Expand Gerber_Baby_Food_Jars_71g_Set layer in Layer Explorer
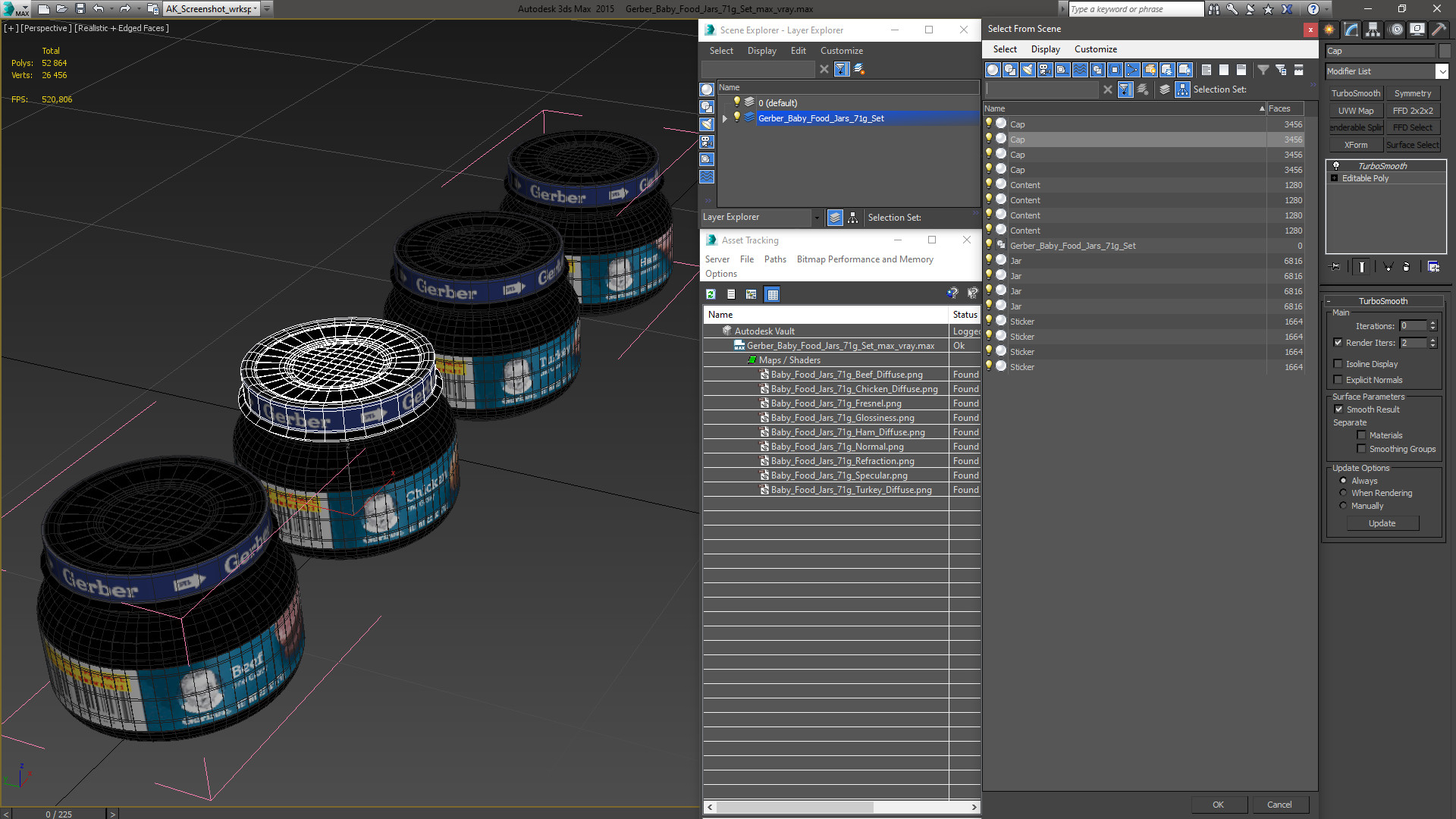The image size is (1456, 819). coord(725,118)
